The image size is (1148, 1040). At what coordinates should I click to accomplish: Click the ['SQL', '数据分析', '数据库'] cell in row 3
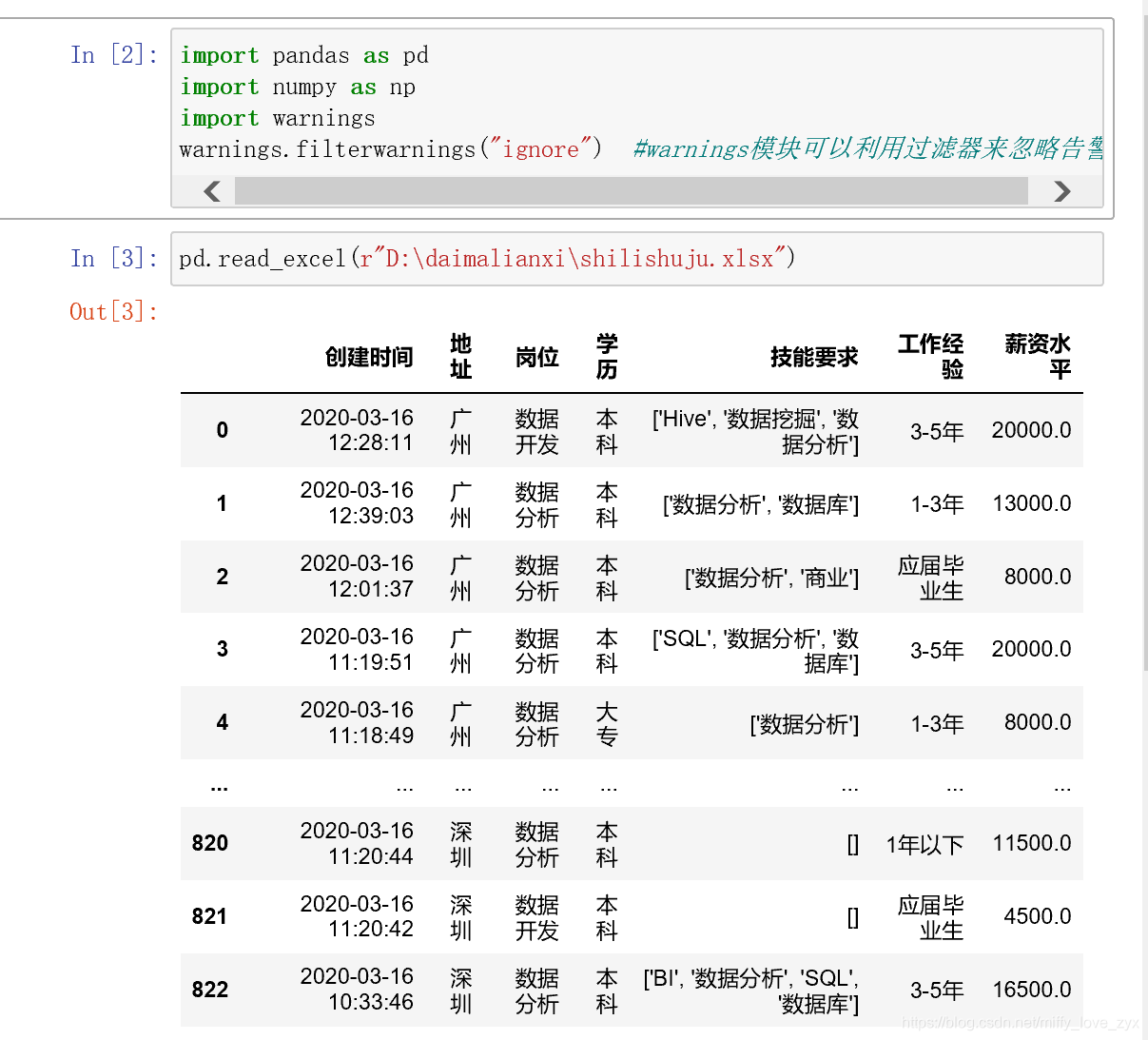pos(755,650)
